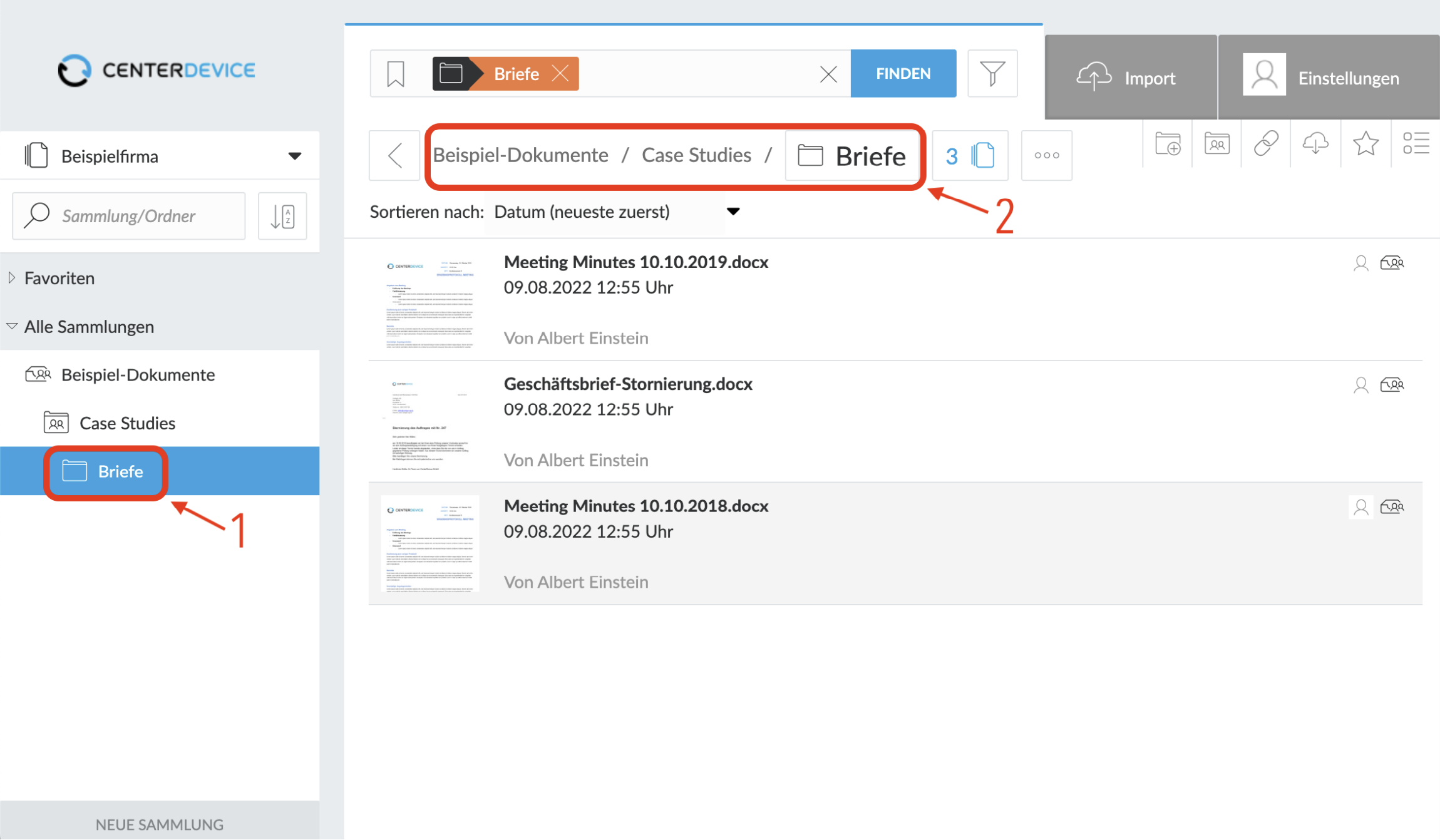Click thumbnail of Meeting Minutes 10.10.2019
This screenshot has width=1440, height=840.
tap(430, 300)
